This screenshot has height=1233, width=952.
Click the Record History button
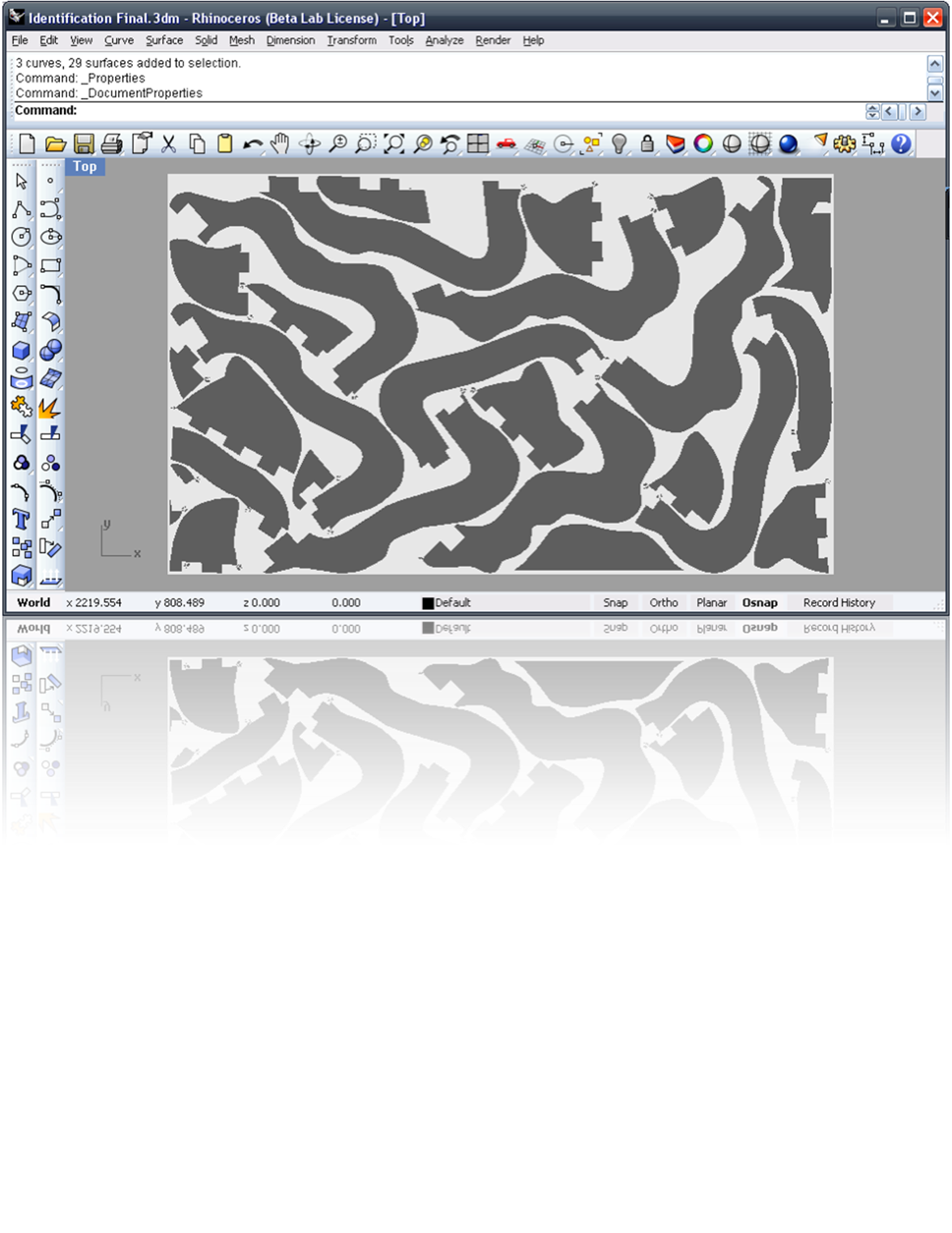pyautogui.click(x=839, y=603)
